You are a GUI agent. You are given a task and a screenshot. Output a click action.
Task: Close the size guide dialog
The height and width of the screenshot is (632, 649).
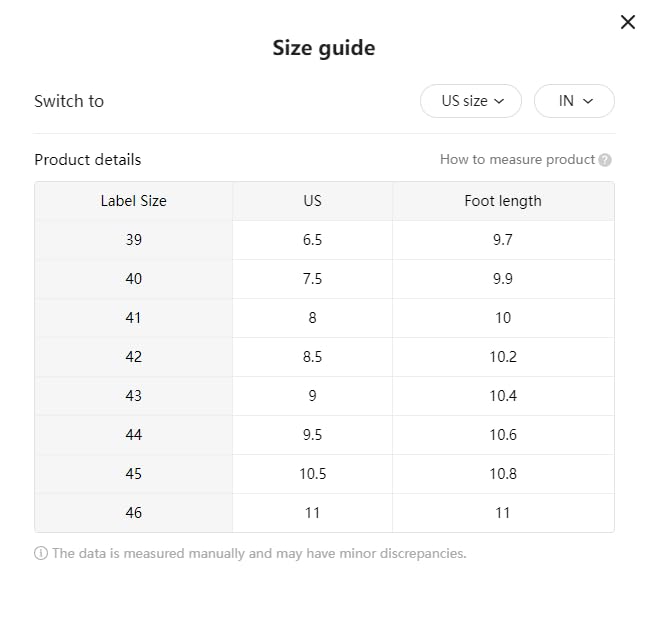tap(628, 22)
